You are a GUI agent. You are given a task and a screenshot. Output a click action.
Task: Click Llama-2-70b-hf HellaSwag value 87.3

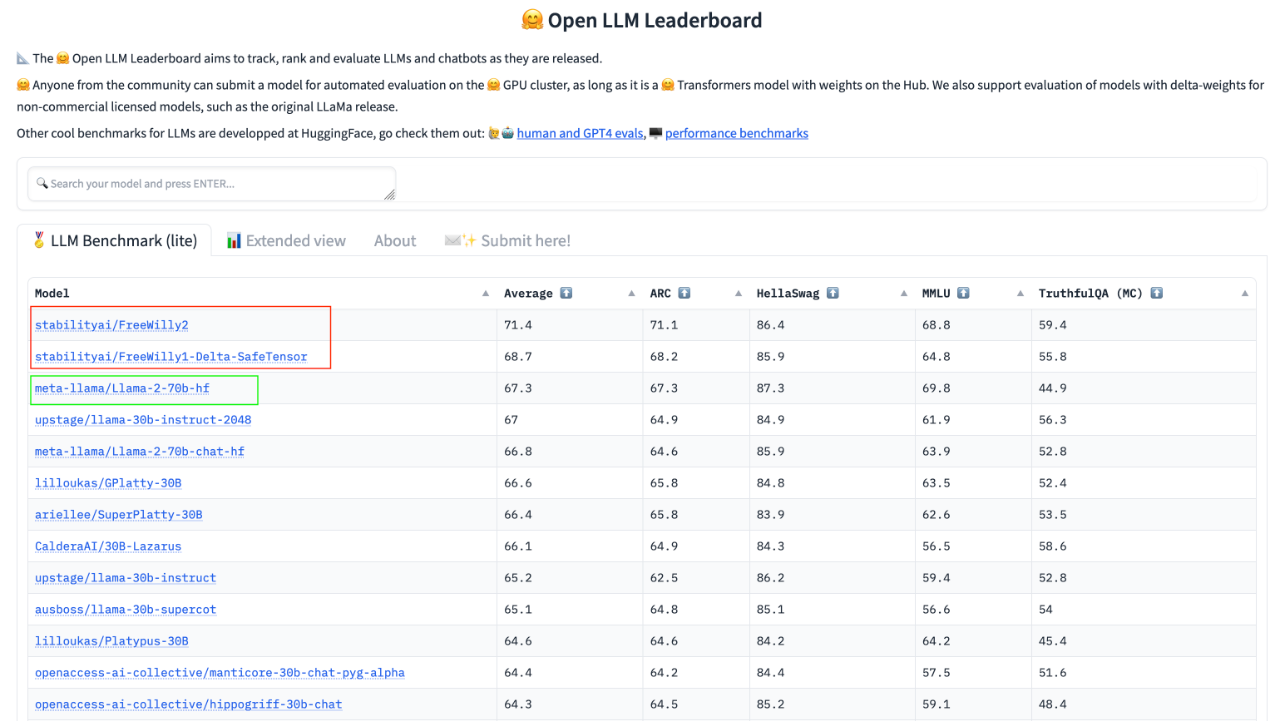771,388
